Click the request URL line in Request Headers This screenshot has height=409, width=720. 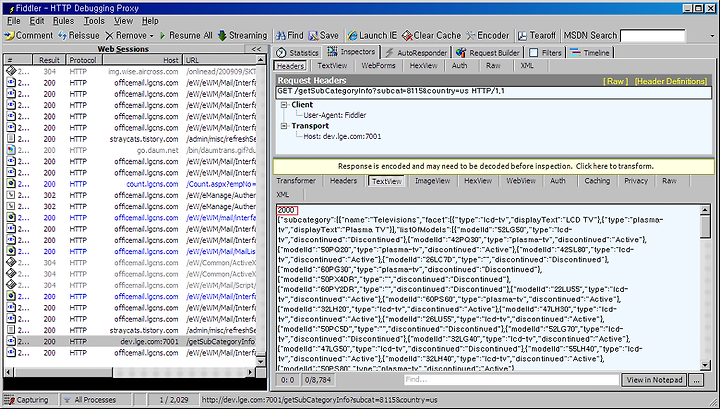click(494, 91)
